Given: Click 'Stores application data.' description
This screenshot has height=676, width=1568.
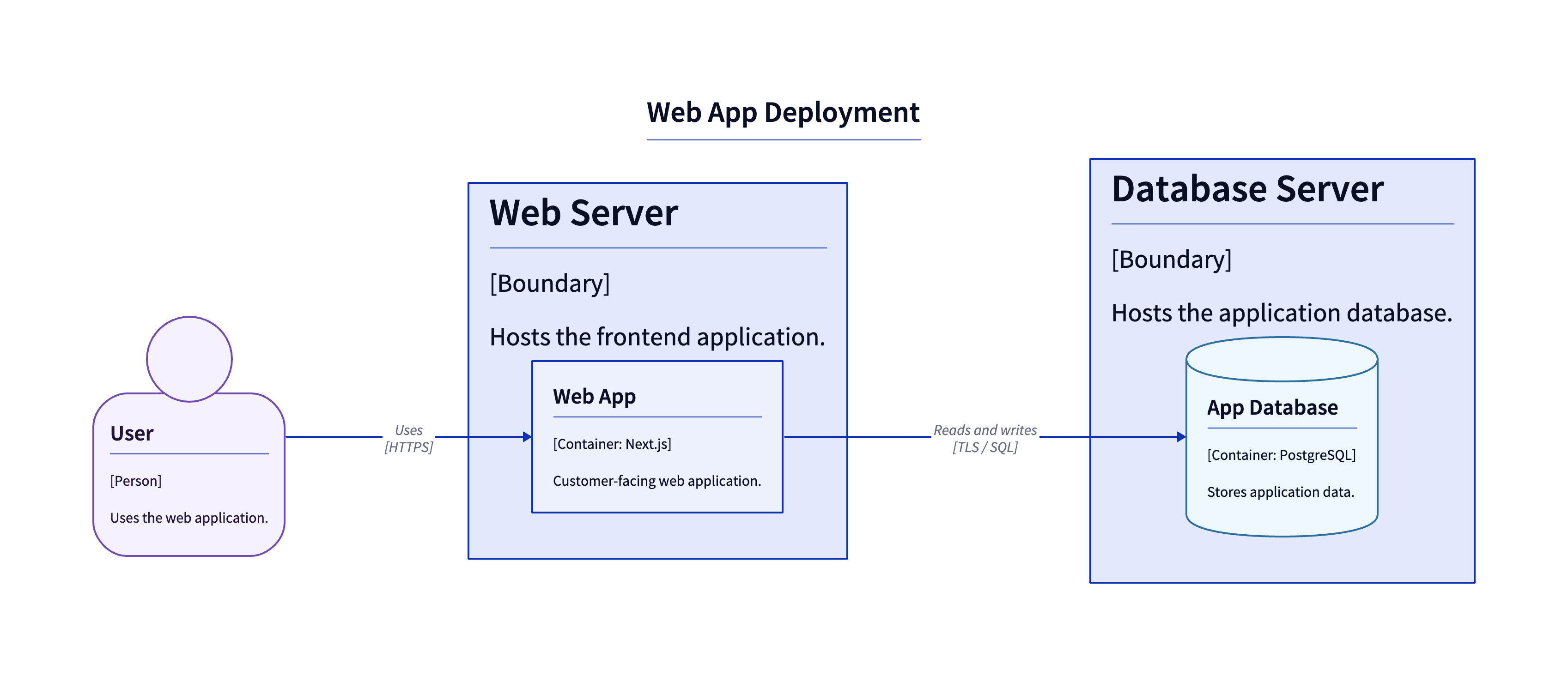Looking at the screenshot, I should click(1281, 492).
